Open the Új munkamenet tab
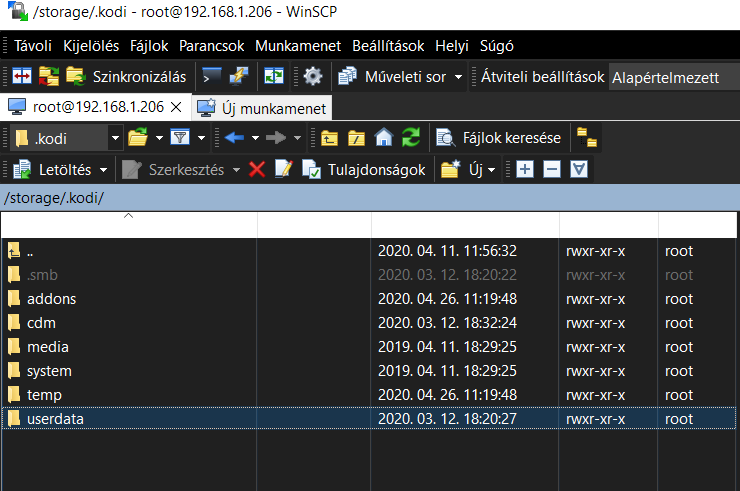This screenshot has width=740, height=491. [262, 108]
